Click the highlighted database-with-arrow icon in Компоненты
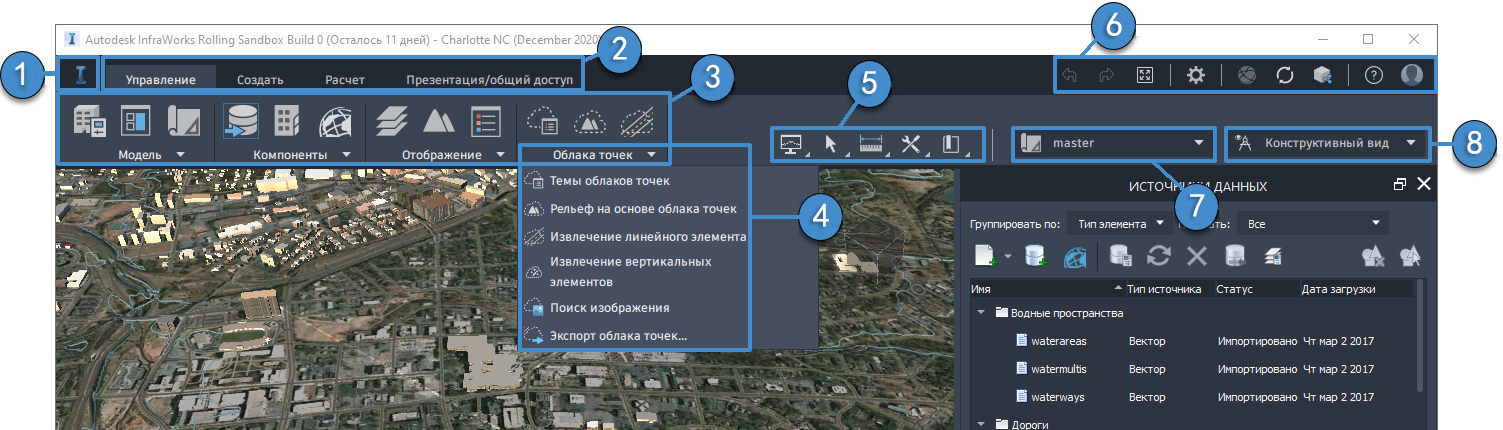The width and height of the screenshot is (1503, 430). tap(242, 122)
